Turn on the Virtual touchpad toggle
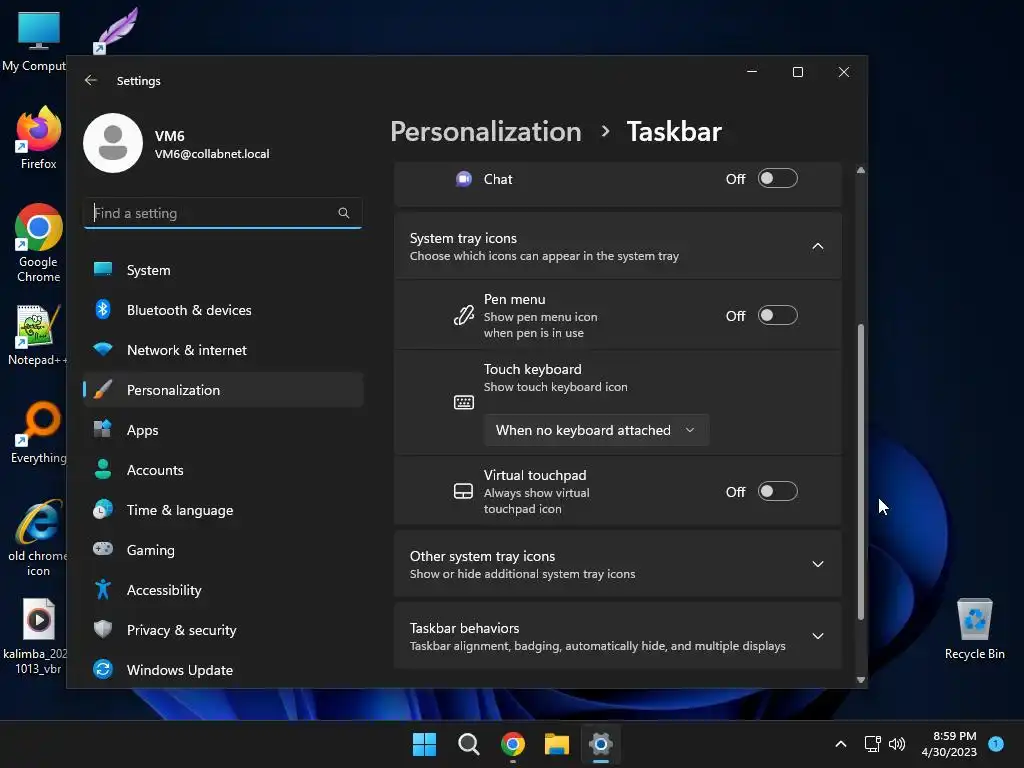 (x=777, y=491)
